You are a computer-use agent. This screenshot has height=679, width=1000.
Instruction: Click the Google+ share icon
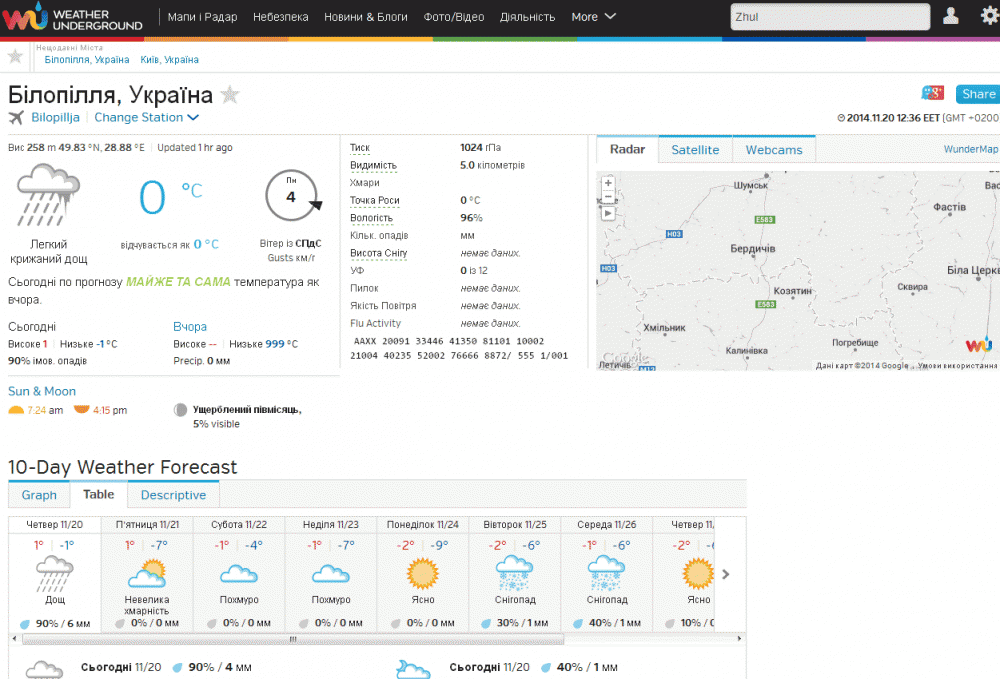[933, 93]
